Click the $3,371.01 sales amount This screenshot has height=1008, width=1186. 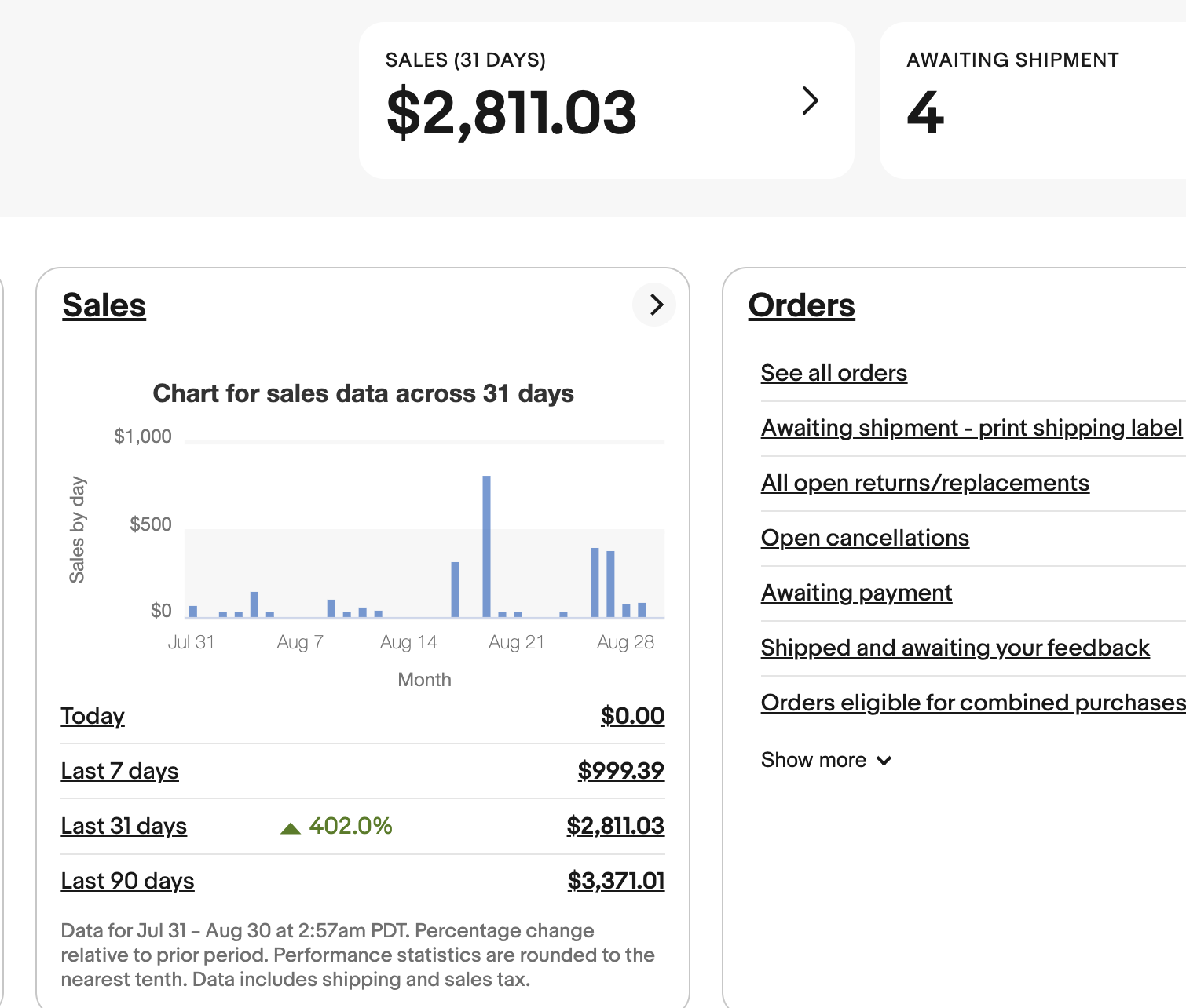[616, 881]
